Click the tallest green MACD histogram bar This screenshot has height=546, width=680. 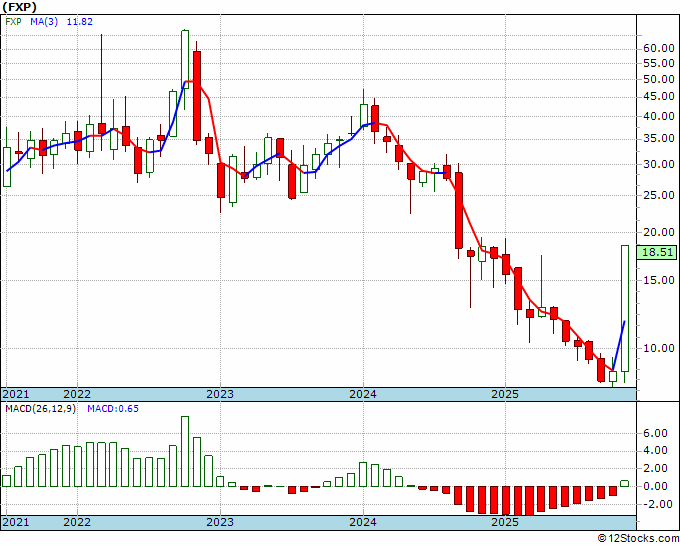[x=185, y=451]
